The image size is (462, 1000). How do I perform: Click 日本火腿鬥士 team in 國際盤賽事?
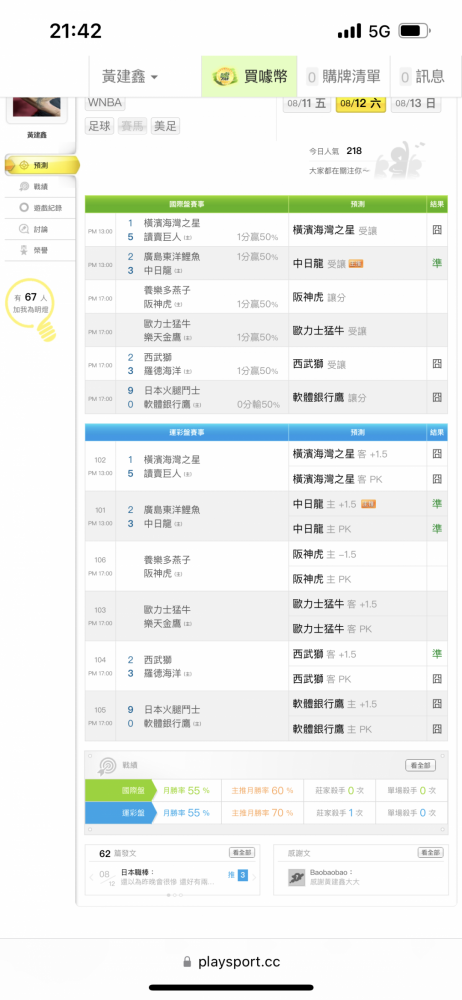tap(172, 390)
